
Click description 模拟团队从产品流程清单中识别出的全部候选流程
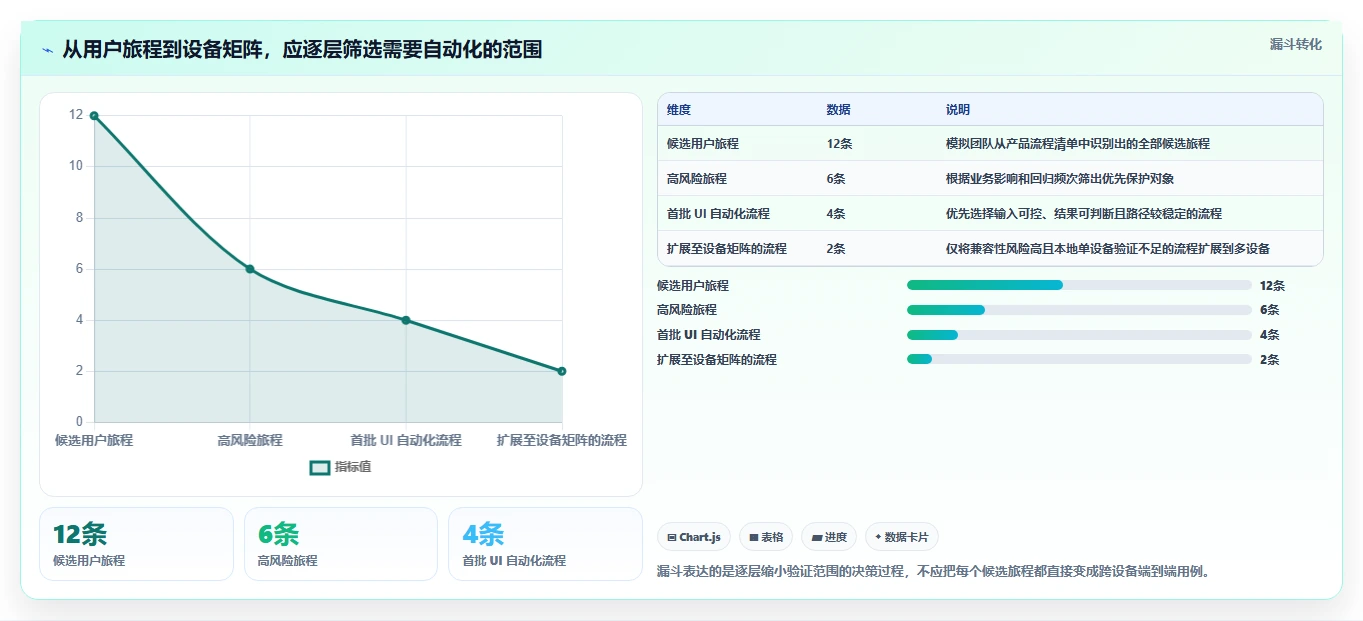[x=1078, y=144]
